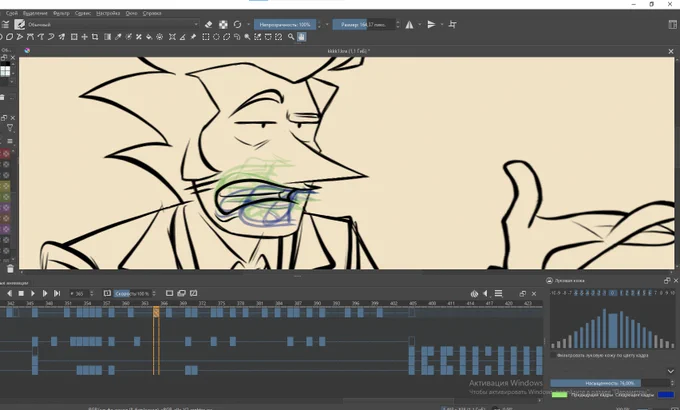Select the Colorize mask tool
680x410 pixels.
coord(128,37)
